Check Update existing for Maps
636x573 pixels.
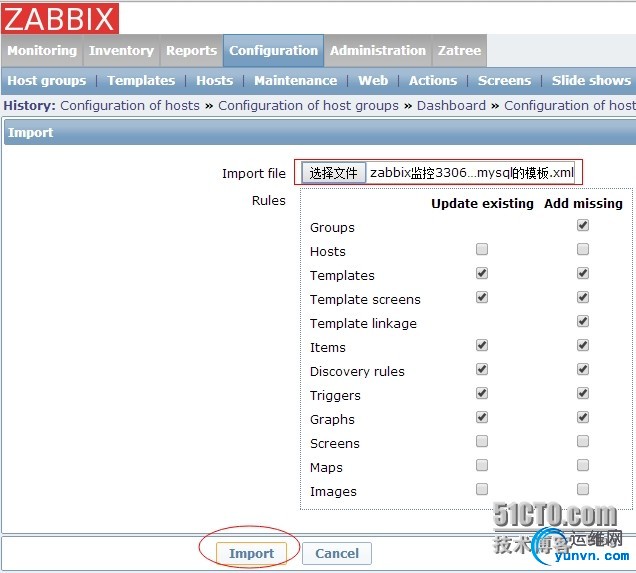point(482,465)
